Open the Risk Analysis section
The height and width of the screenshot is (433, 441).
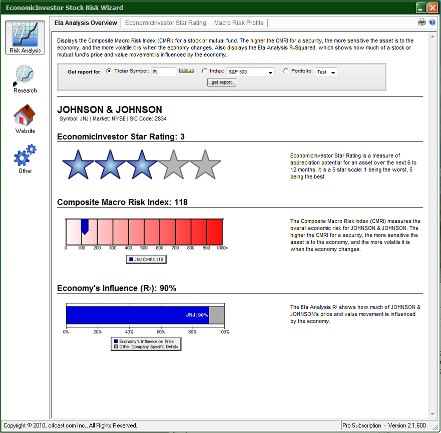tap(25, 37)
